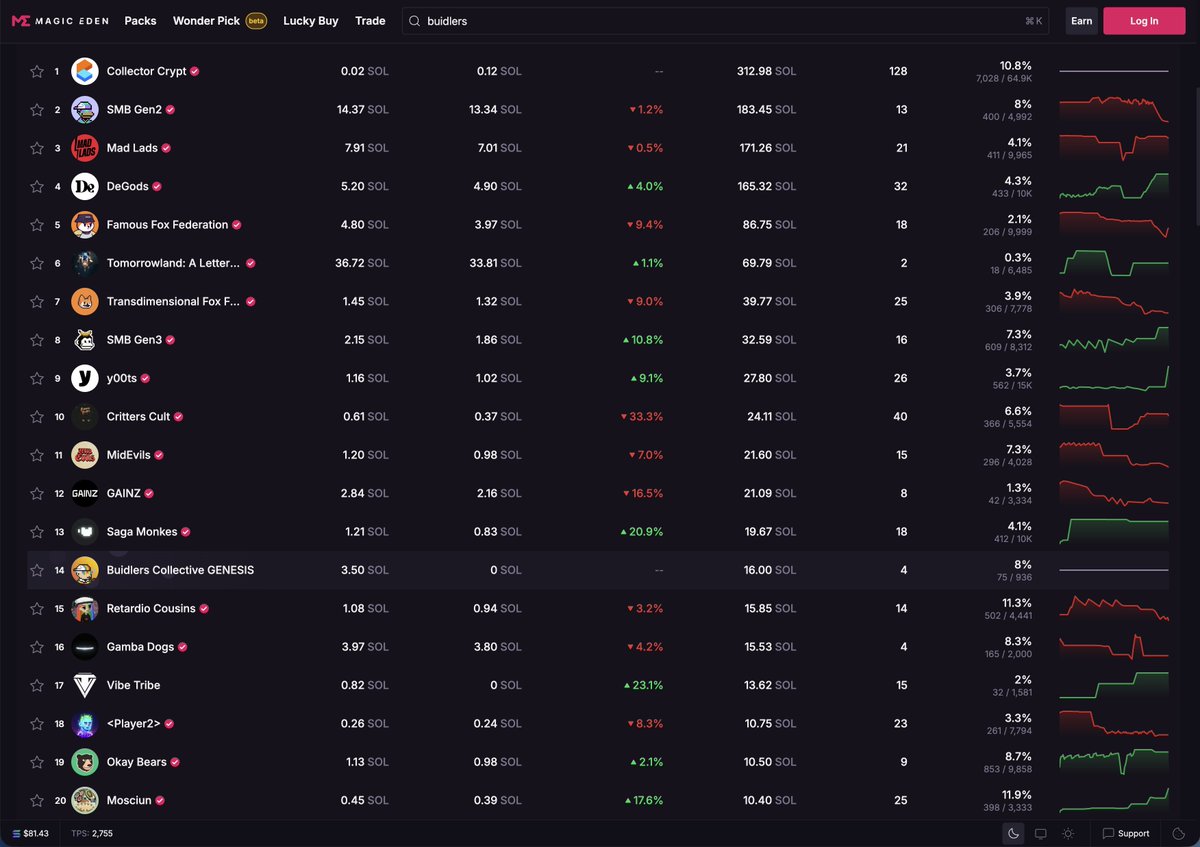Image resolution: width=1200 pixels, height=847 pixels.
Task: Switch to dark mode moon icon
Action: click(1013, 833)
